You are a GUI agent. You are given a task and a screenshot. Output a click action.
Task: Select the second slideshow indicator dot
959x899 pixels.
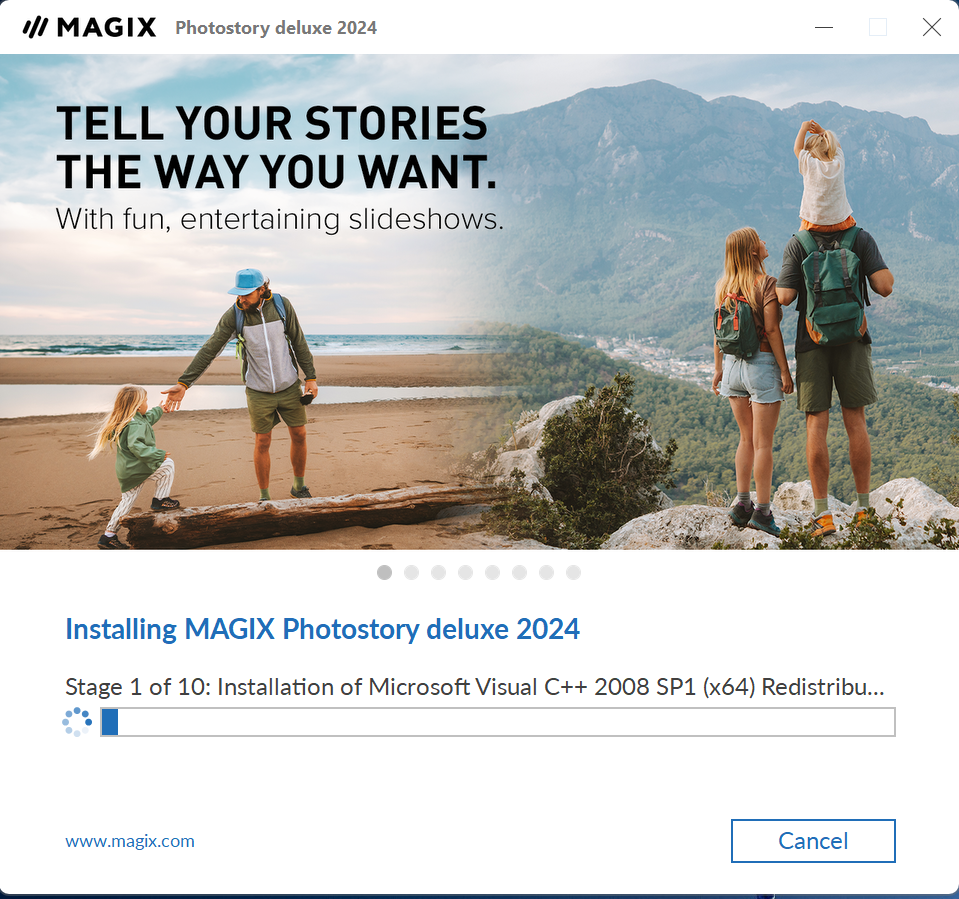(412, 572)
